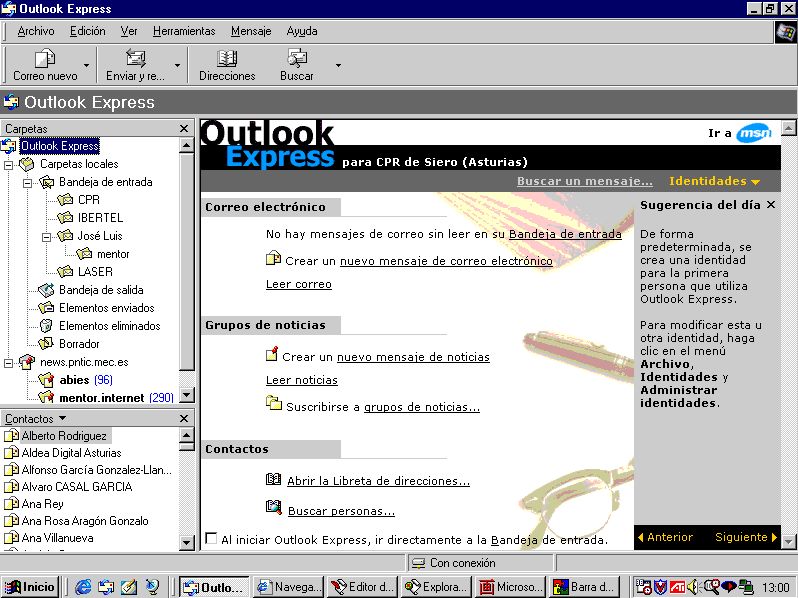Collapse the José Luis folder node

pos(46,237)
